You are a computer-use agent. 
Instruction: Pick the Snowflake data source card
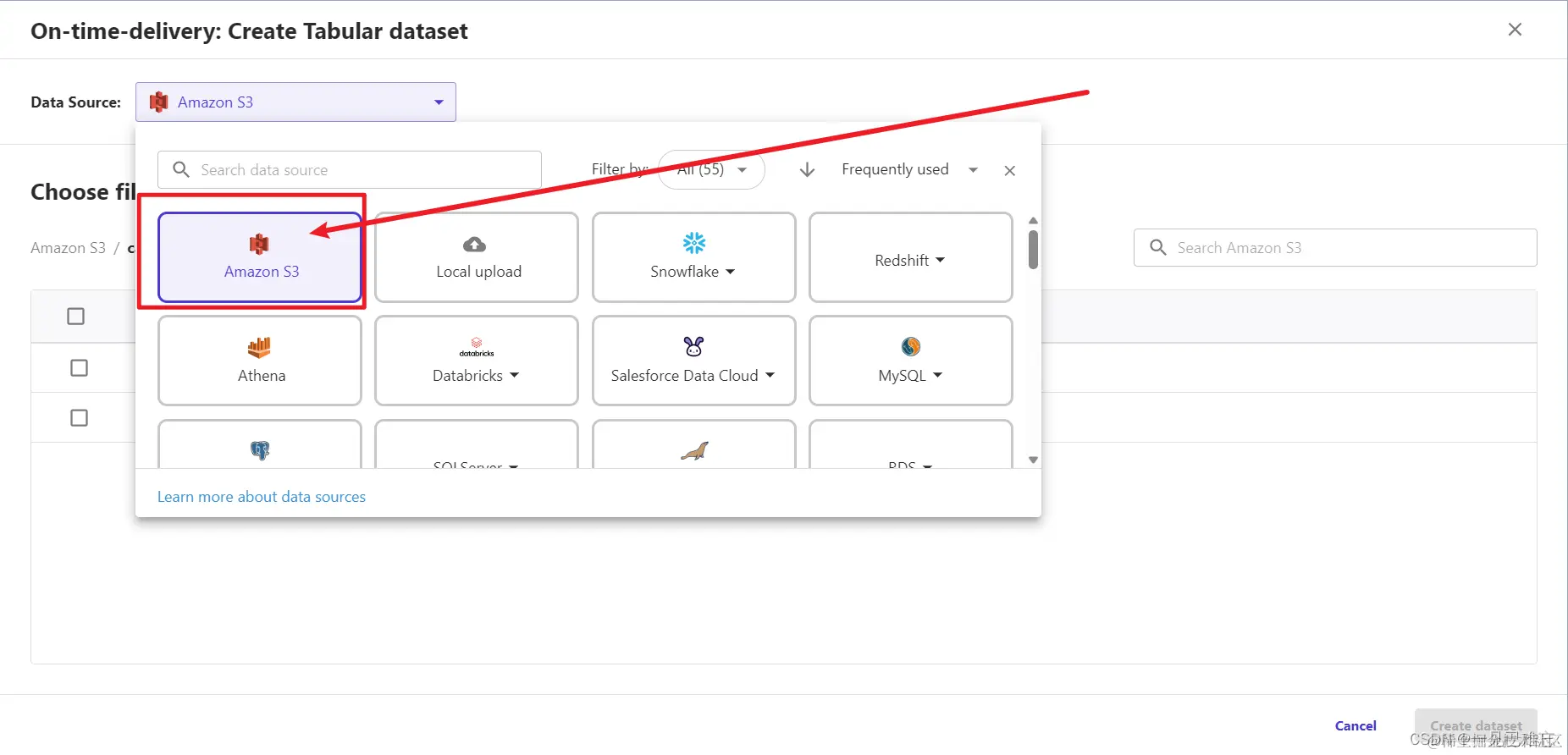click(x=694, y=257)
